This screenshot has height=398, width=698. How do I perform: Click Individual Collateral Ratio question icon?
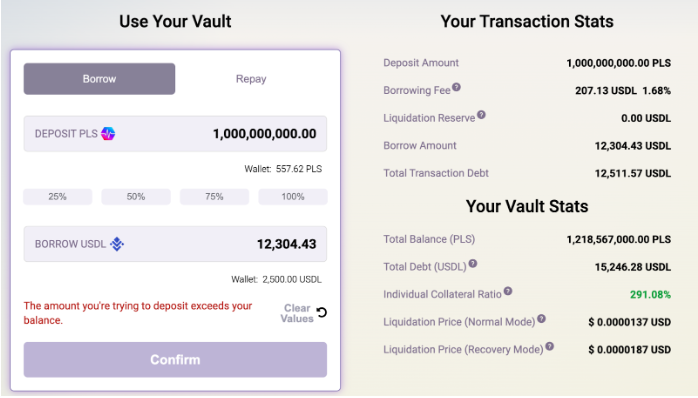click(x=508, y=291)
